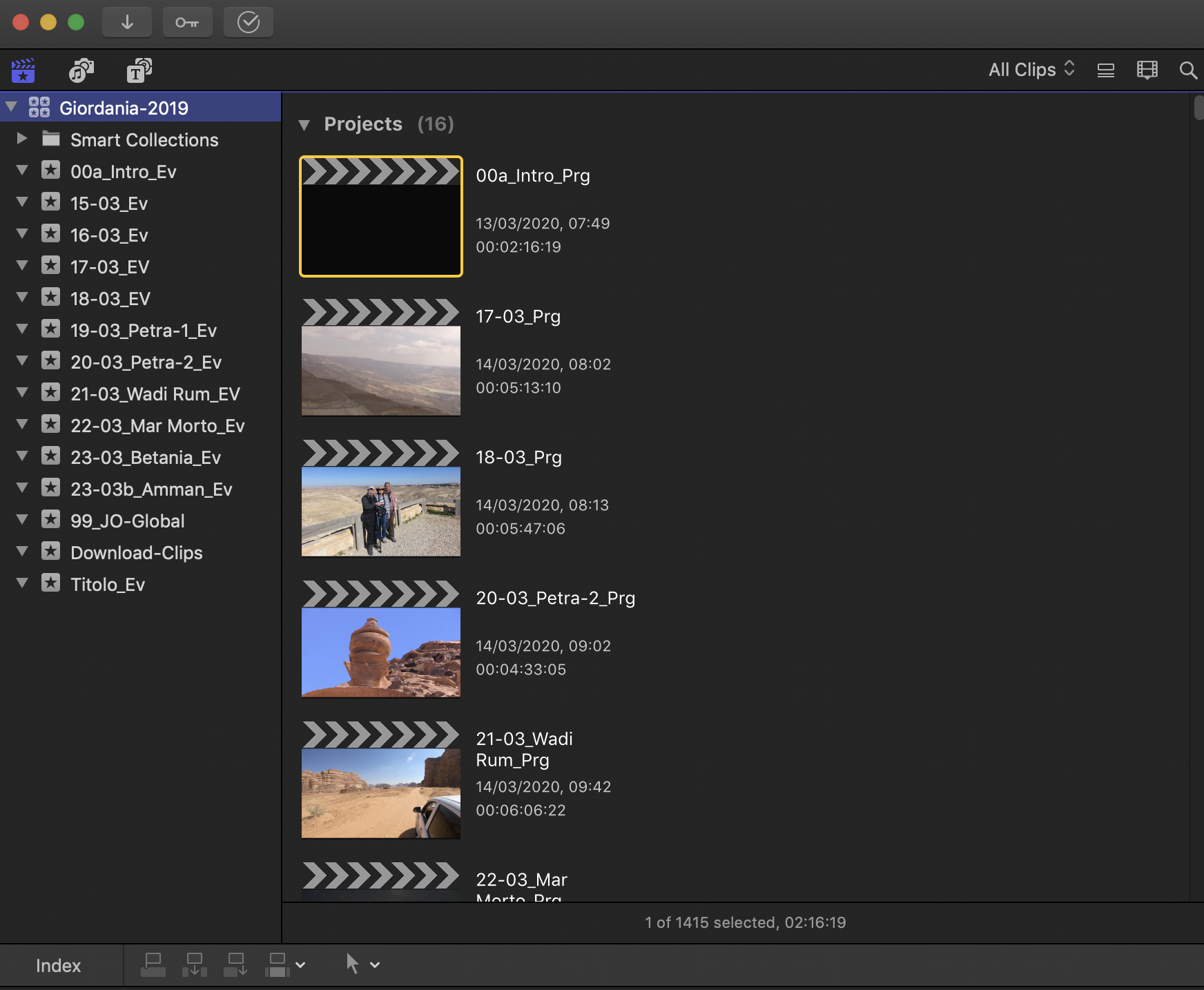Click the Insert clip edit button

(x=195, y=964)
